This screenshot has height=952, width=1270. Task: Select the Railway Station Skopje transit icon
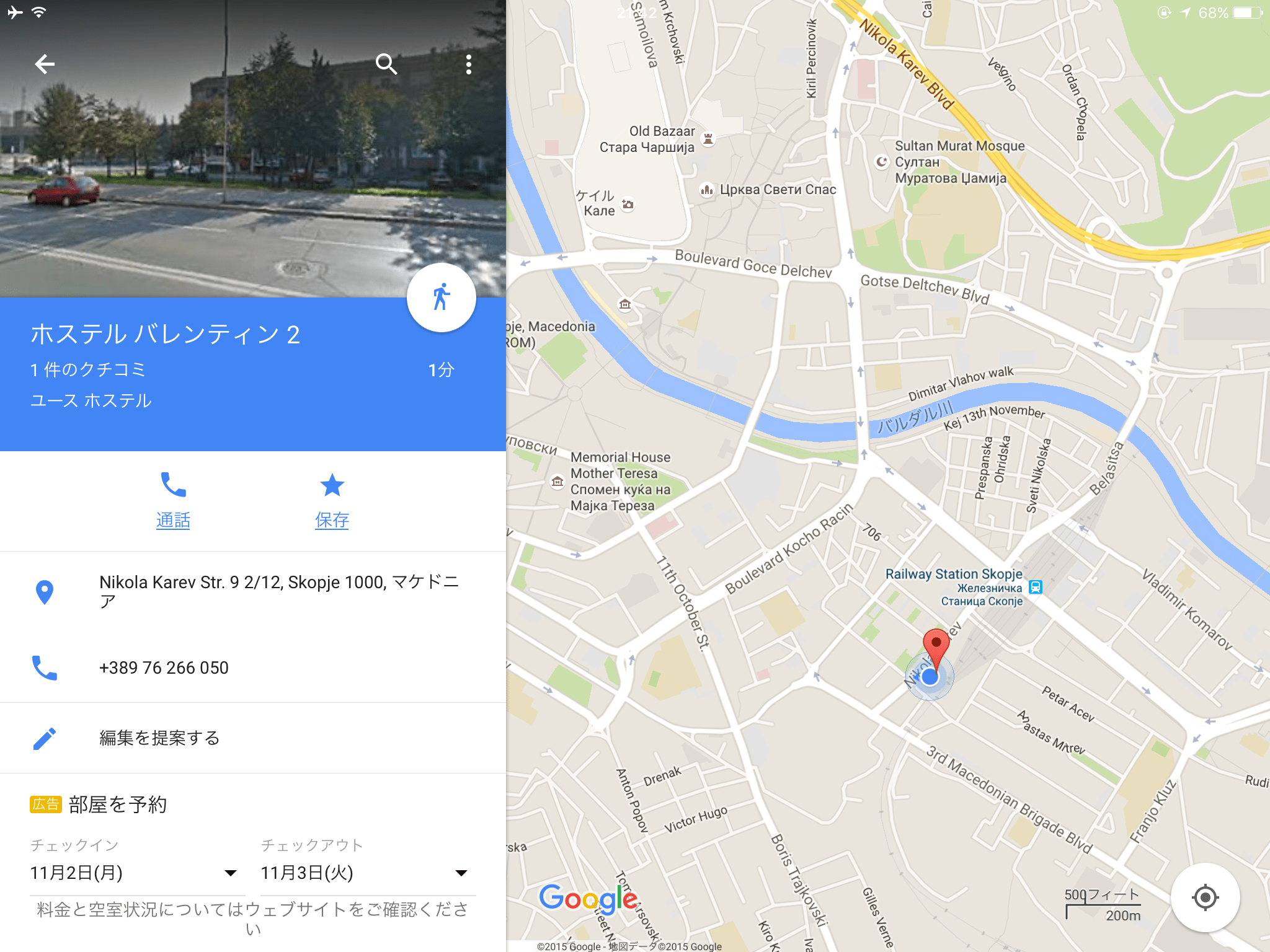tap(1035, 587)
